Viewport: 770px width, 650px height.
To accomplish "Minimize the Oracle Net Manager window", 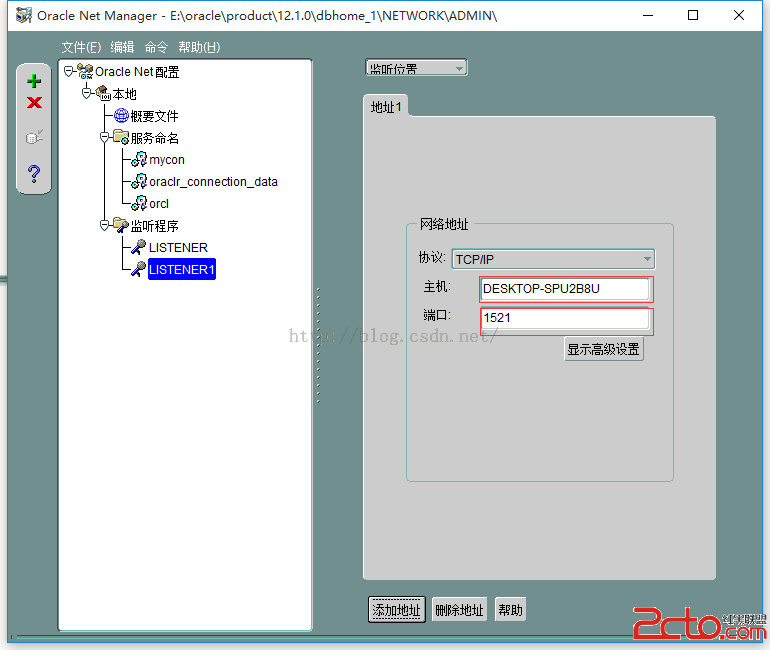I will pyautogui.click(x=648, y=16).
